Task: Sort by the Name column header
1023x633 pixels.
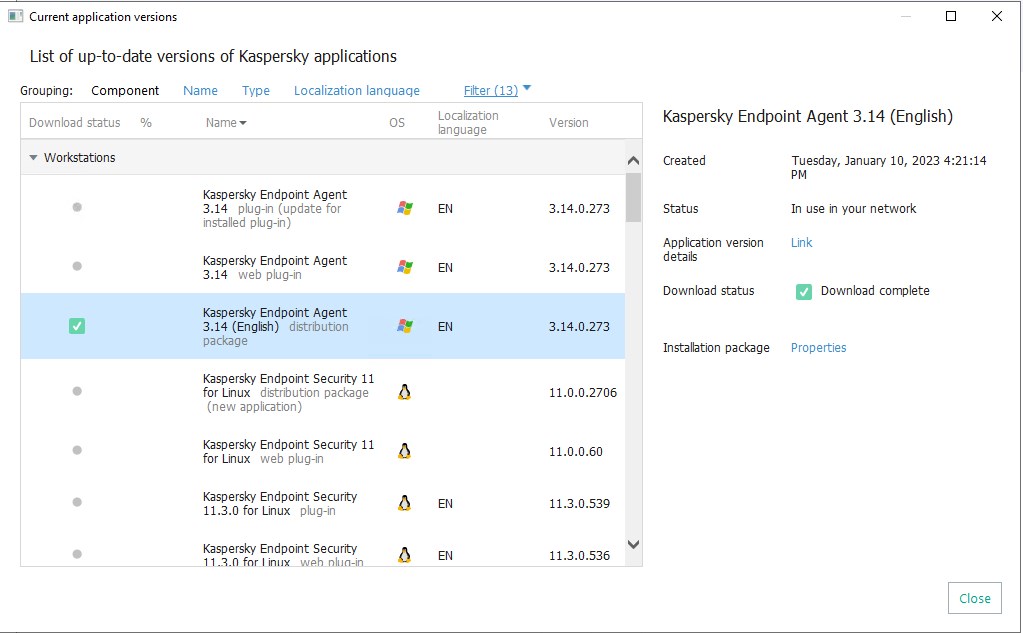Action: (226, 123)
